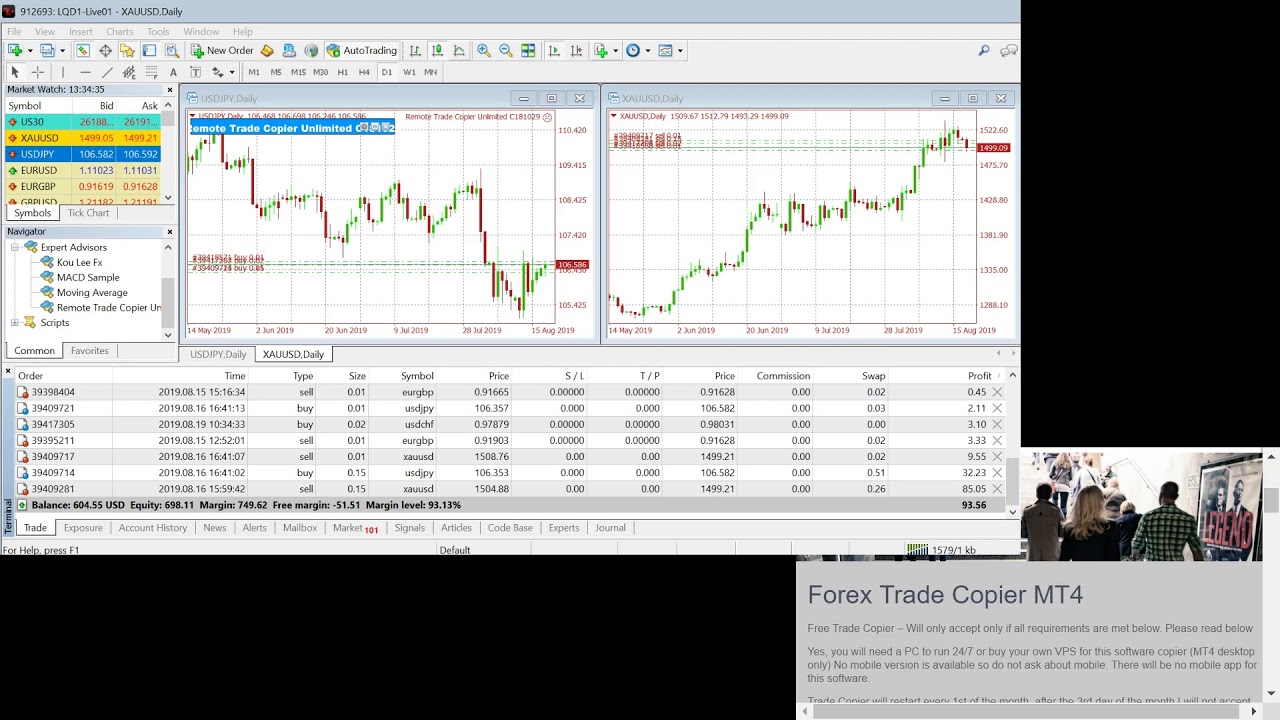Select the cursor arrow tool
The image size is (1280, 720).
pyautogui.click(x=15, y=72)
